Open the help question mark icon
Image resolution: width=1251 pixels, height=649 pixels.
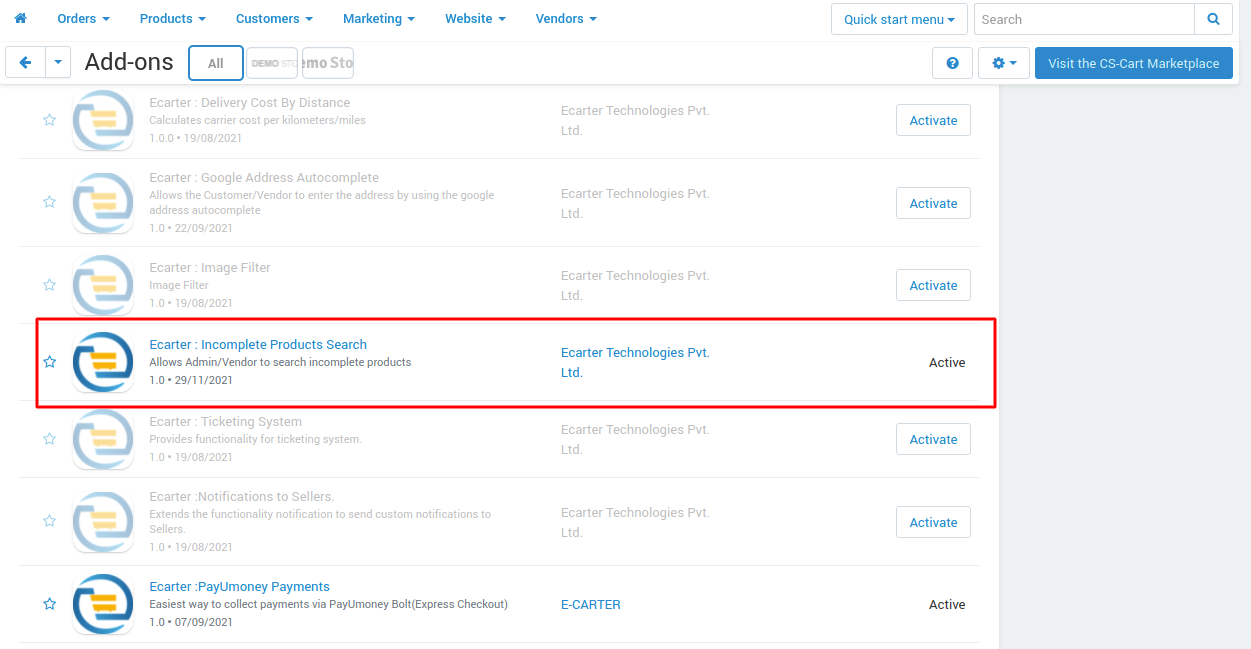coord(952,63)
